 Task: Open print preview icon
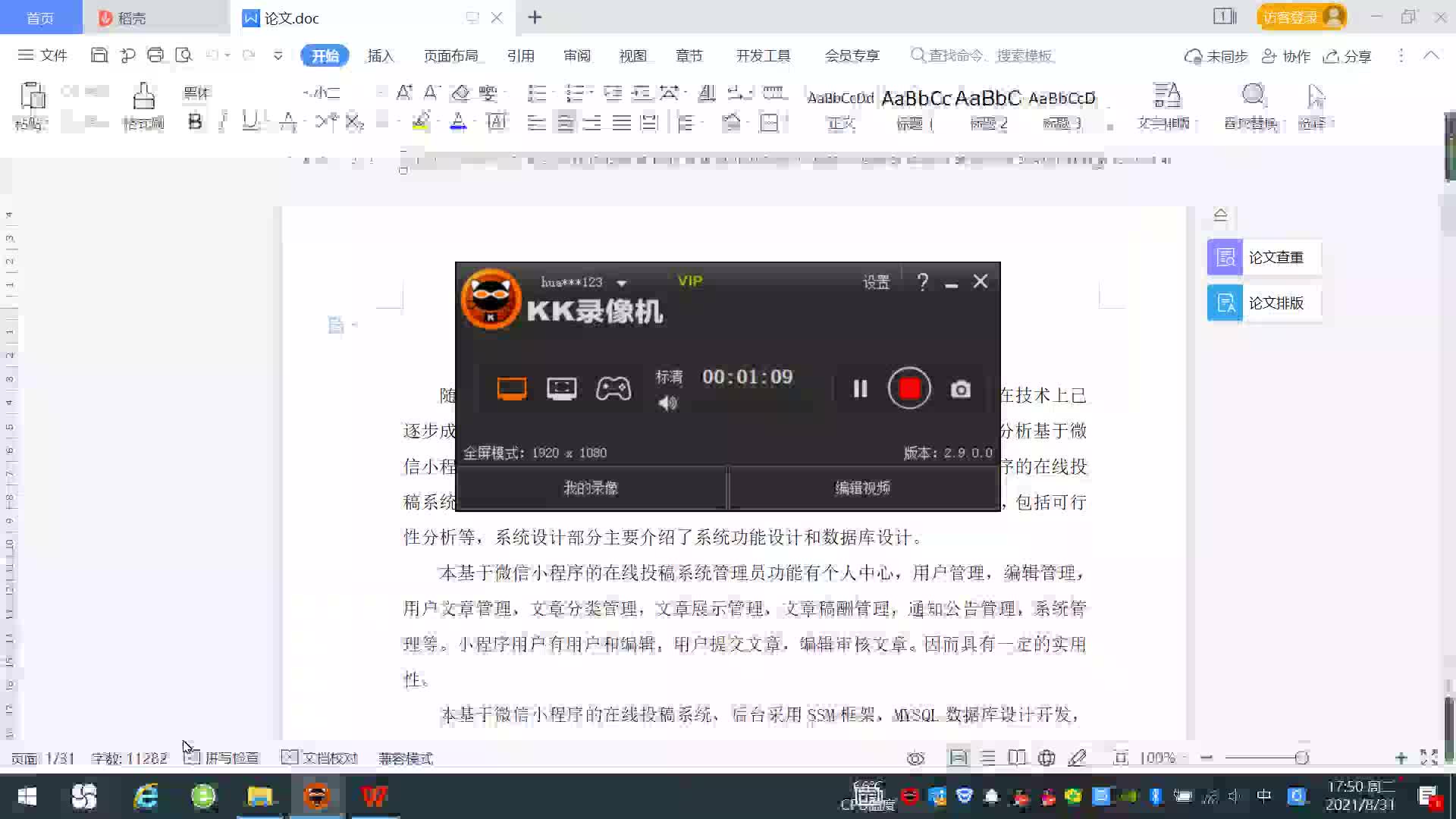pyautogui.click(x=184, y=55)
